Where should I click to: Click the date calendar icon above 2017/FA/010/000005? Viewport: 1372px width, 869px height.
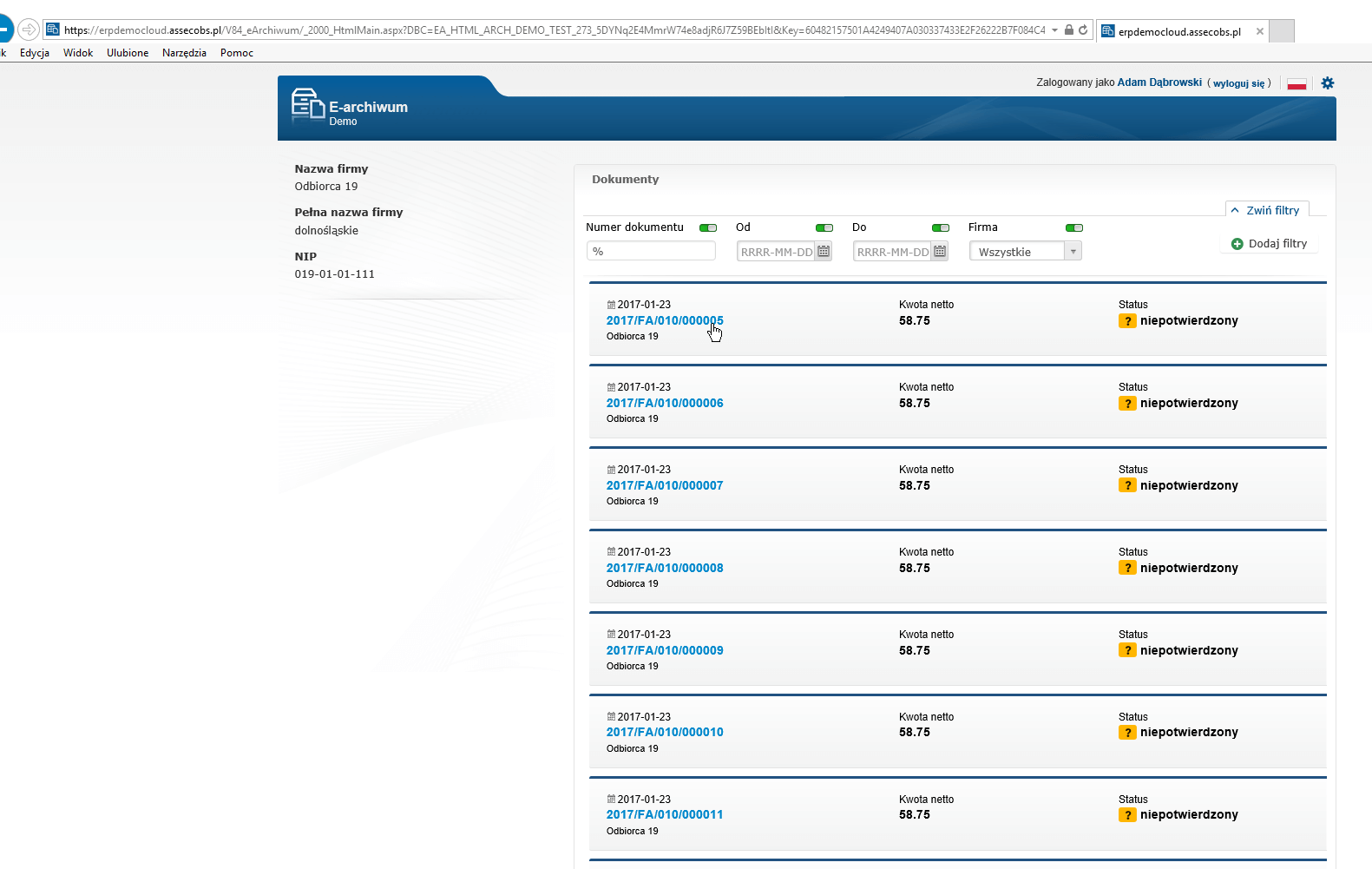tap(611, 305)
